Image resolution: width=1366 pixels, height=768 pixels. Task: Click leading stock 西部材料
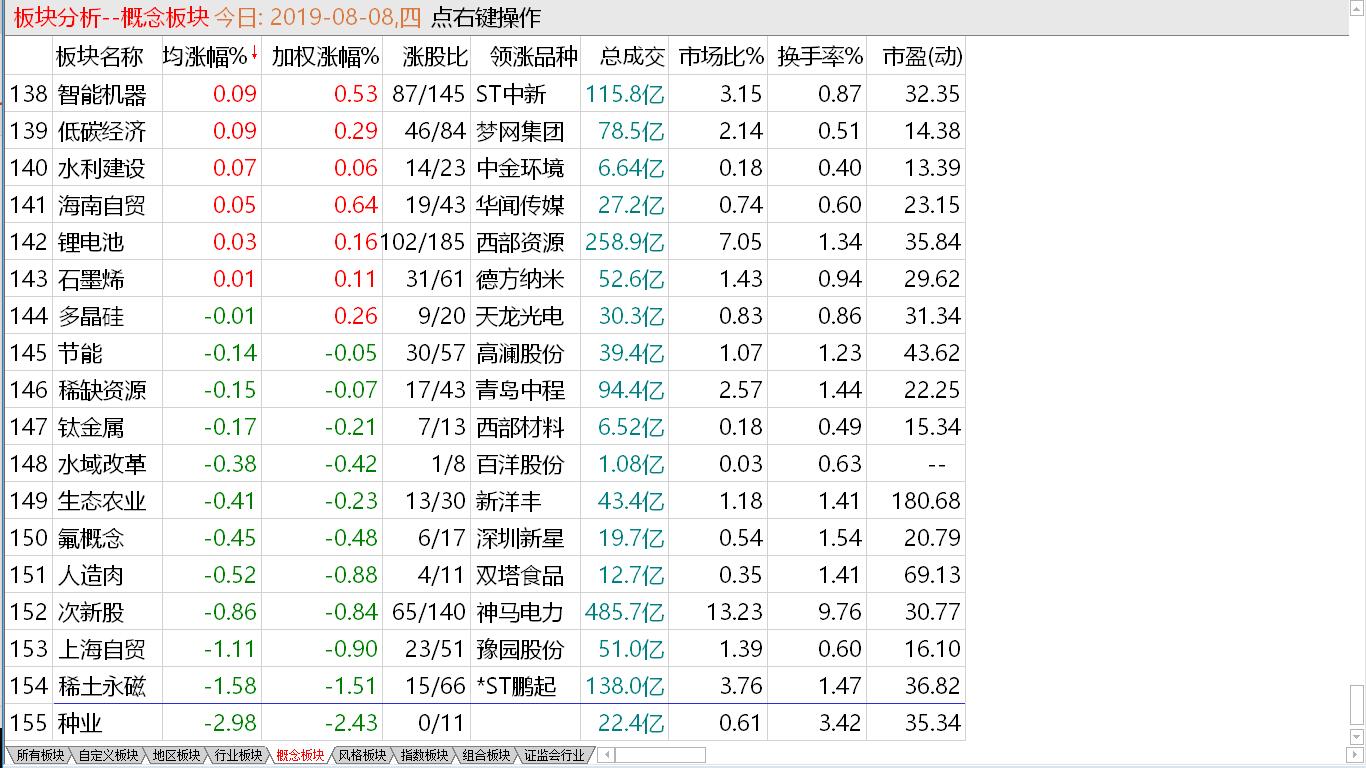[x=520, y=427]
